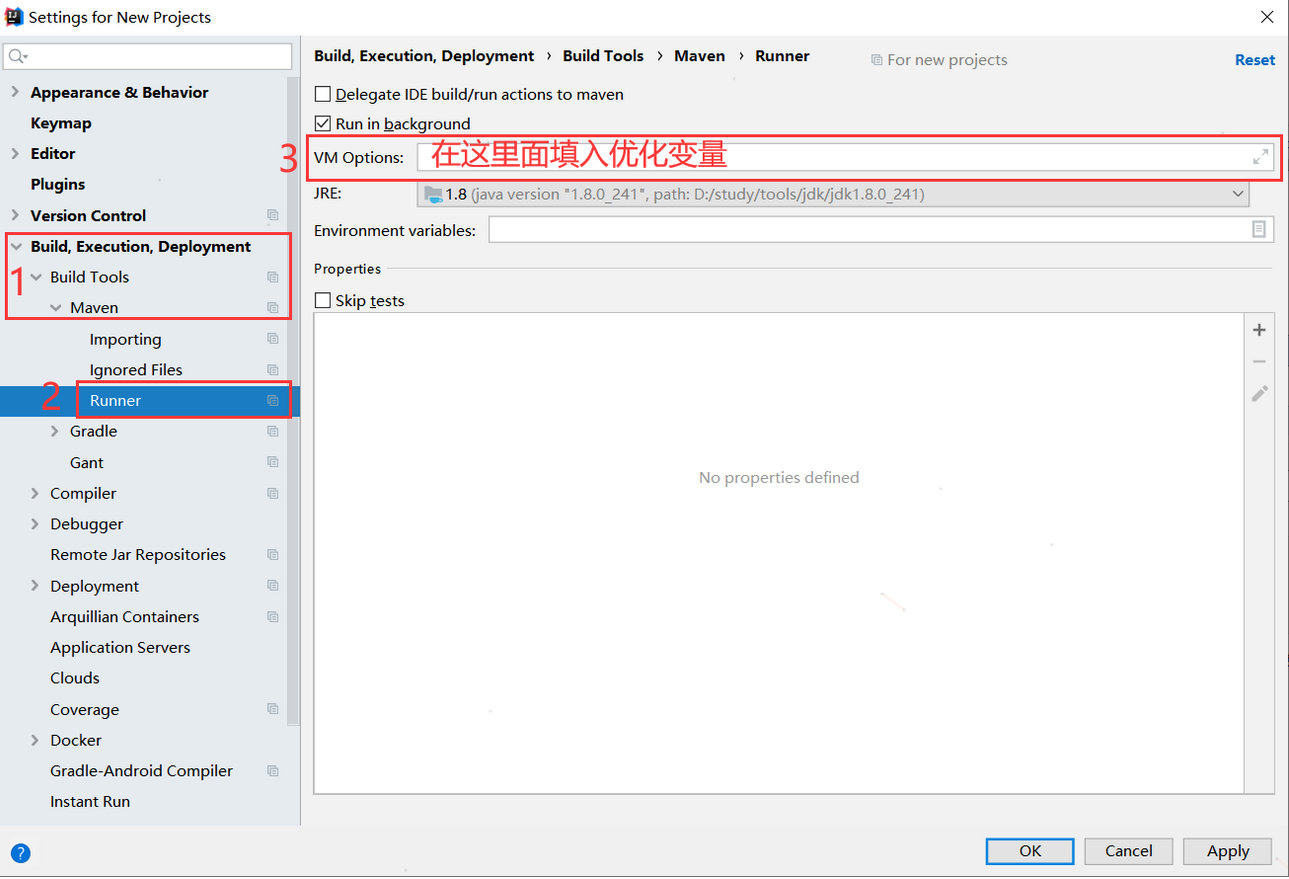This screenshot has width=1289, height=879.
Task: Open the JRE version dropdown
Action: [x=1238, y=193]
